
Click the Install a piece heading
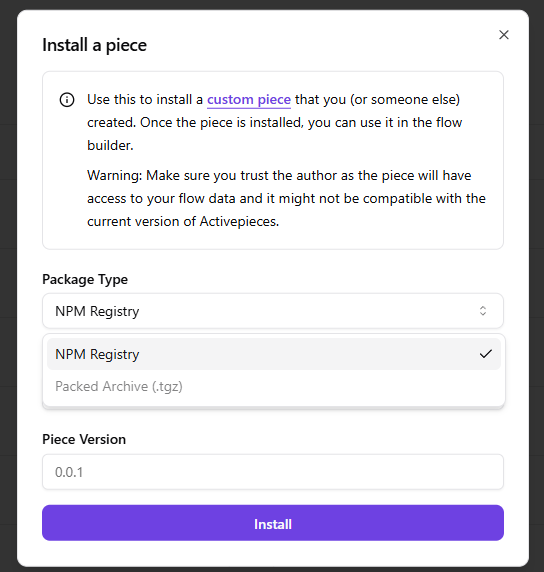pos(94,45)
